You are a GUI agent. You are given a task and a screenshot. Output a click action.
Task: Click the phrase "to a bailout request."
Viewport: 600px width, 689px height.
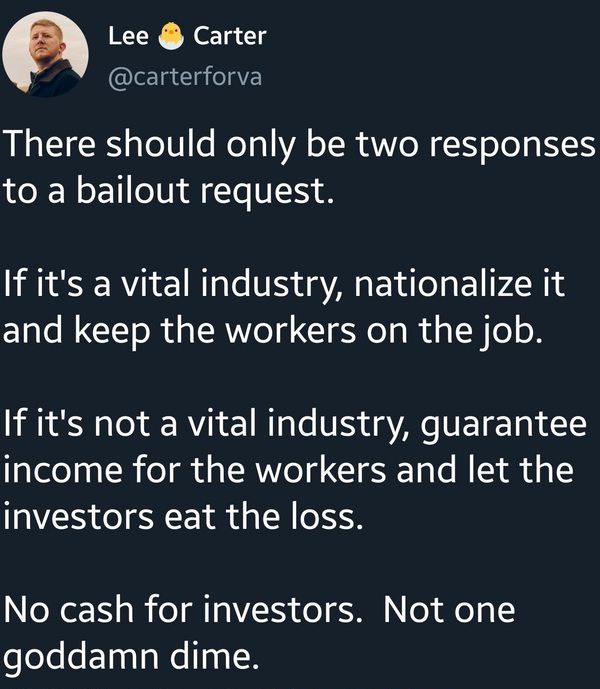coord(168,192)
